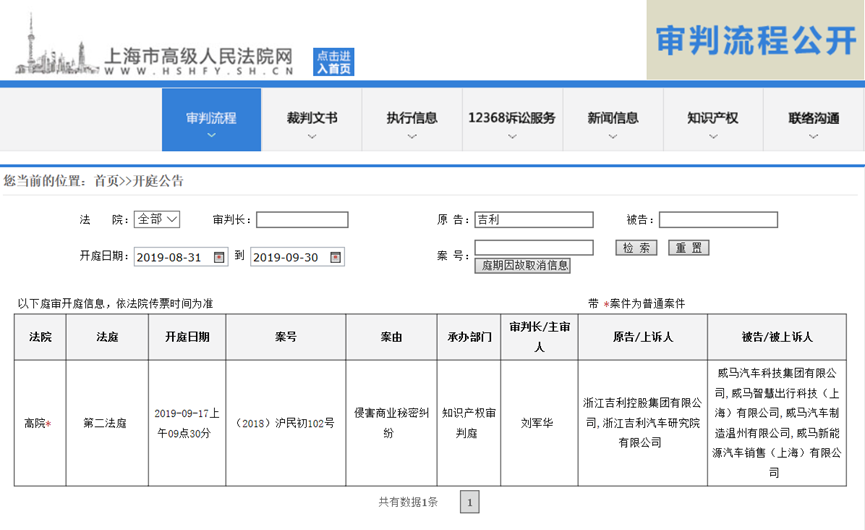This screenshot has width=865, height=530.
Task: Click the 上海市高级人民法院网 title text
Action: (x=198, y=56)
